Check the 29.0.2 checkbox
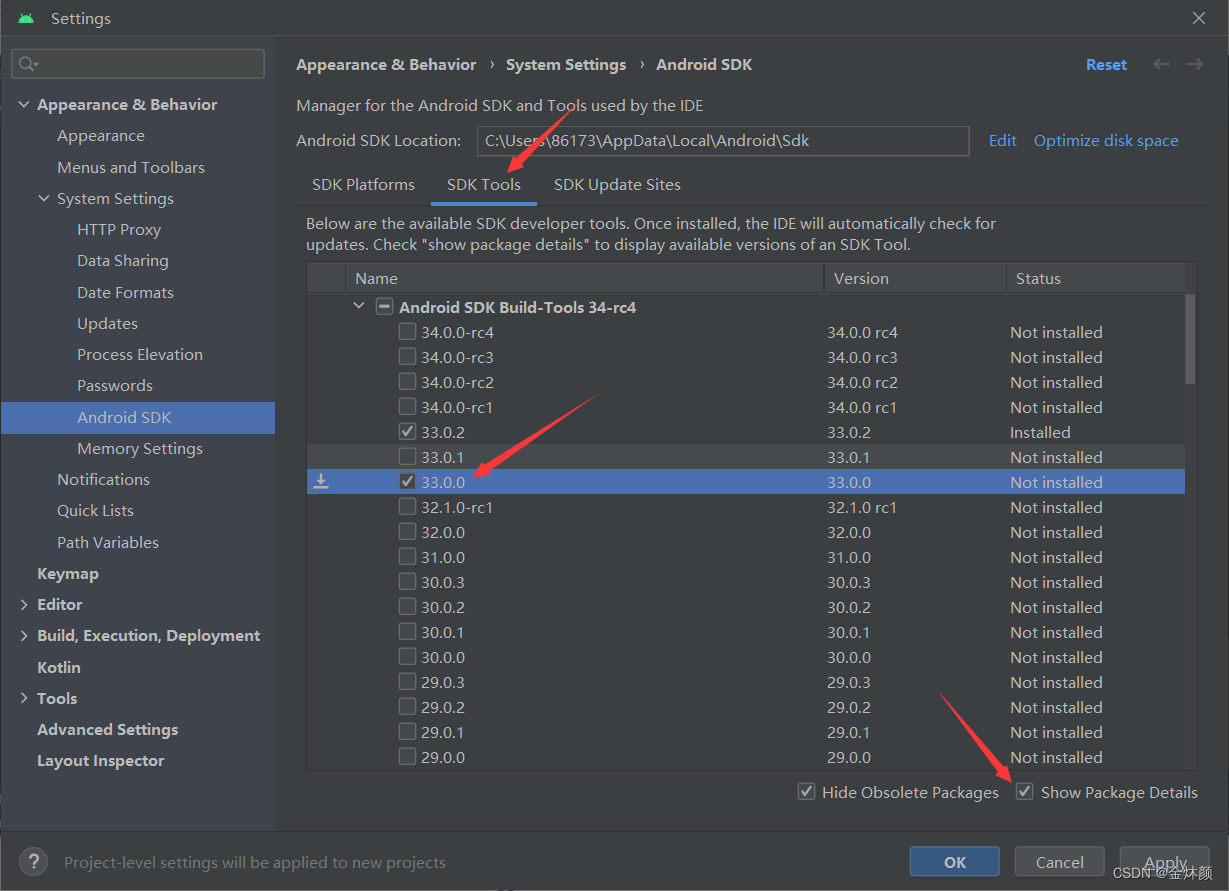This screenshot has height=891, width=1229. (x=407, y=706)
